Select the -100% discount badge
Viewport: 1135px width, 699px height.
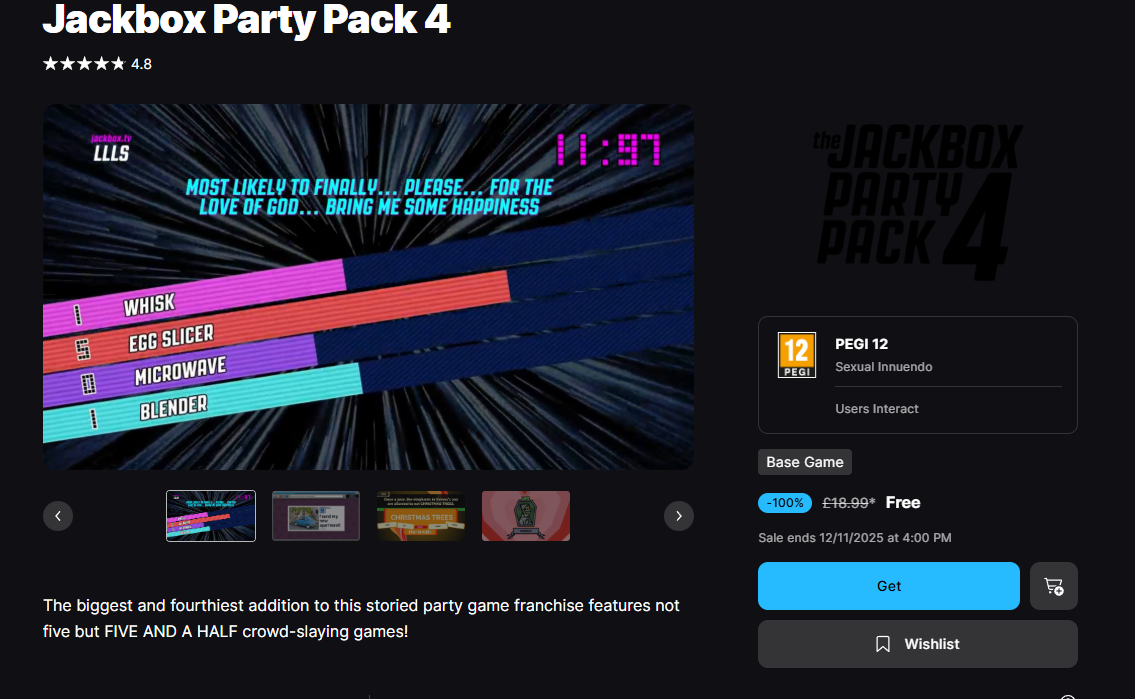pos(785,503)
